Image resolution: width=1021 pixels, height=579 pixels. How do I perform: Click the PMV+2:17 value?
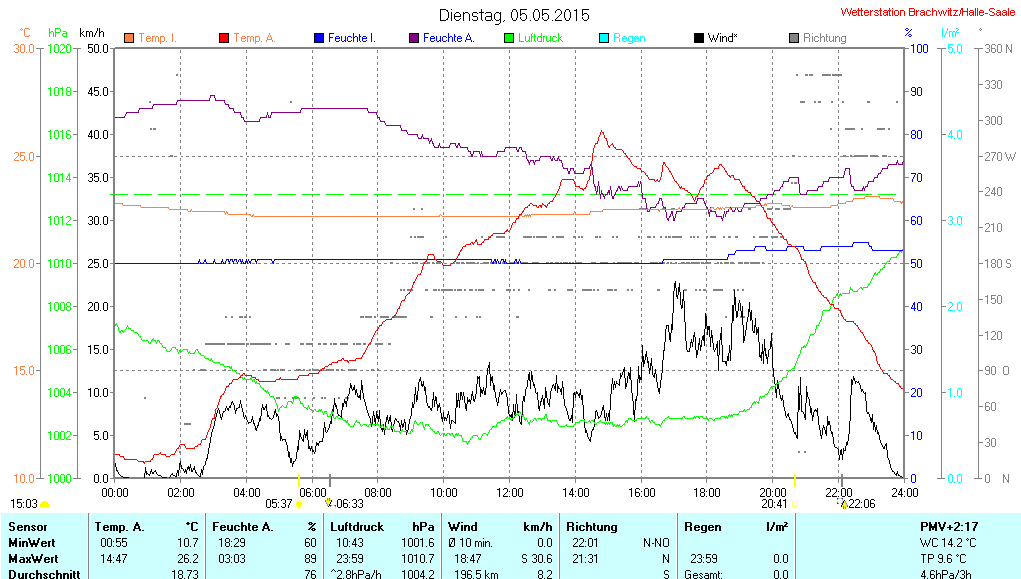[948, 526]
